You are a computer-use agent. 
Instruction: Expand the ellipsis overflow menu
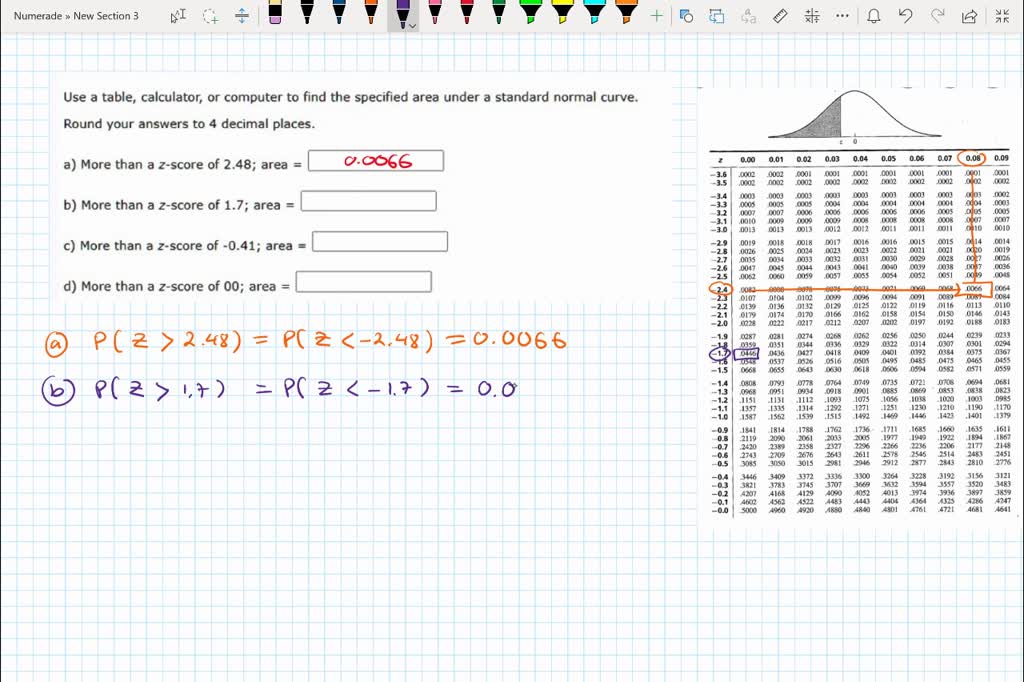[x=842, y=15]
